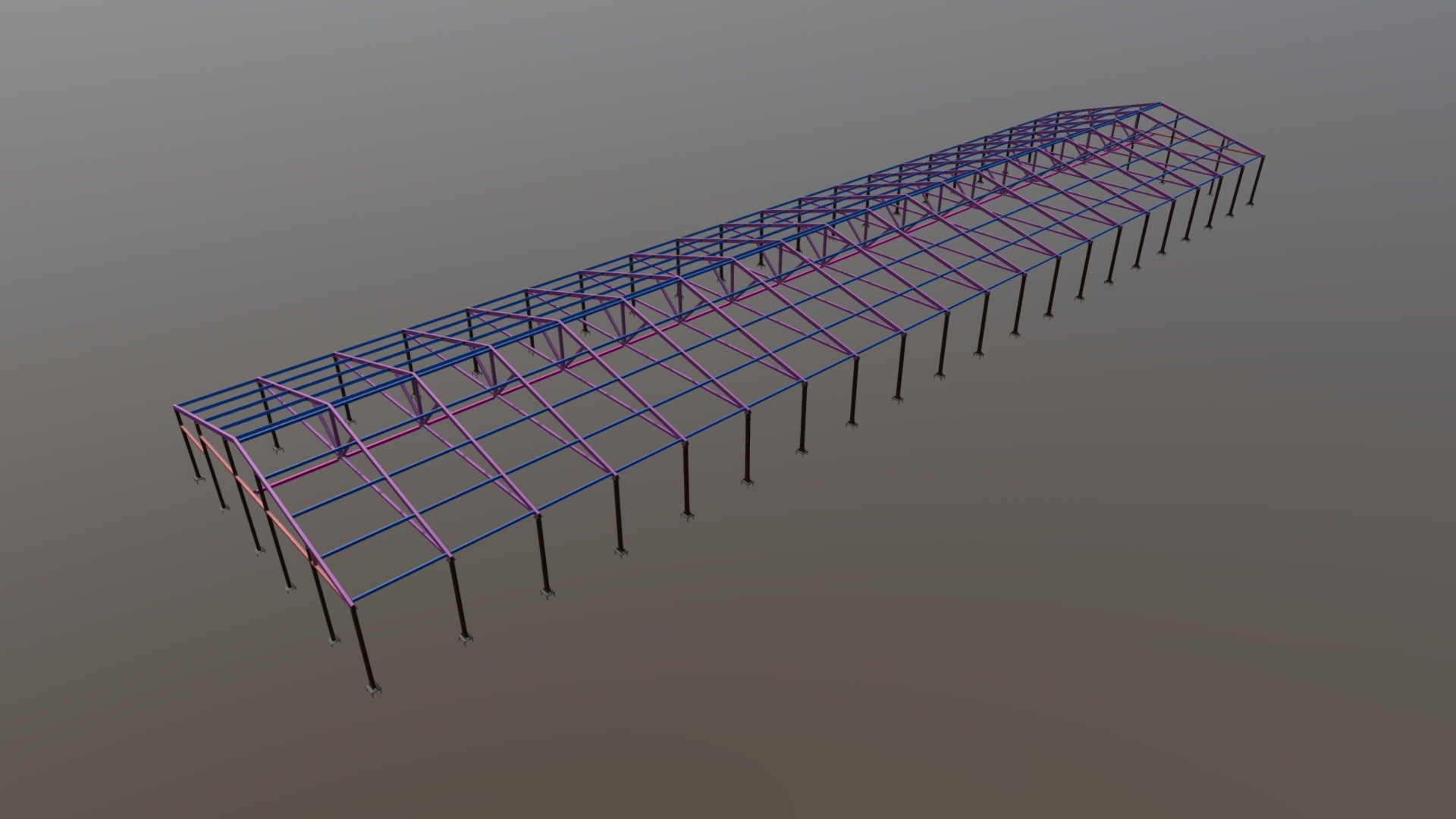1456x819 pixels.
Task: Click the nearest front corner column base plate
Action: pyautogui.click(x=374, y=689)
